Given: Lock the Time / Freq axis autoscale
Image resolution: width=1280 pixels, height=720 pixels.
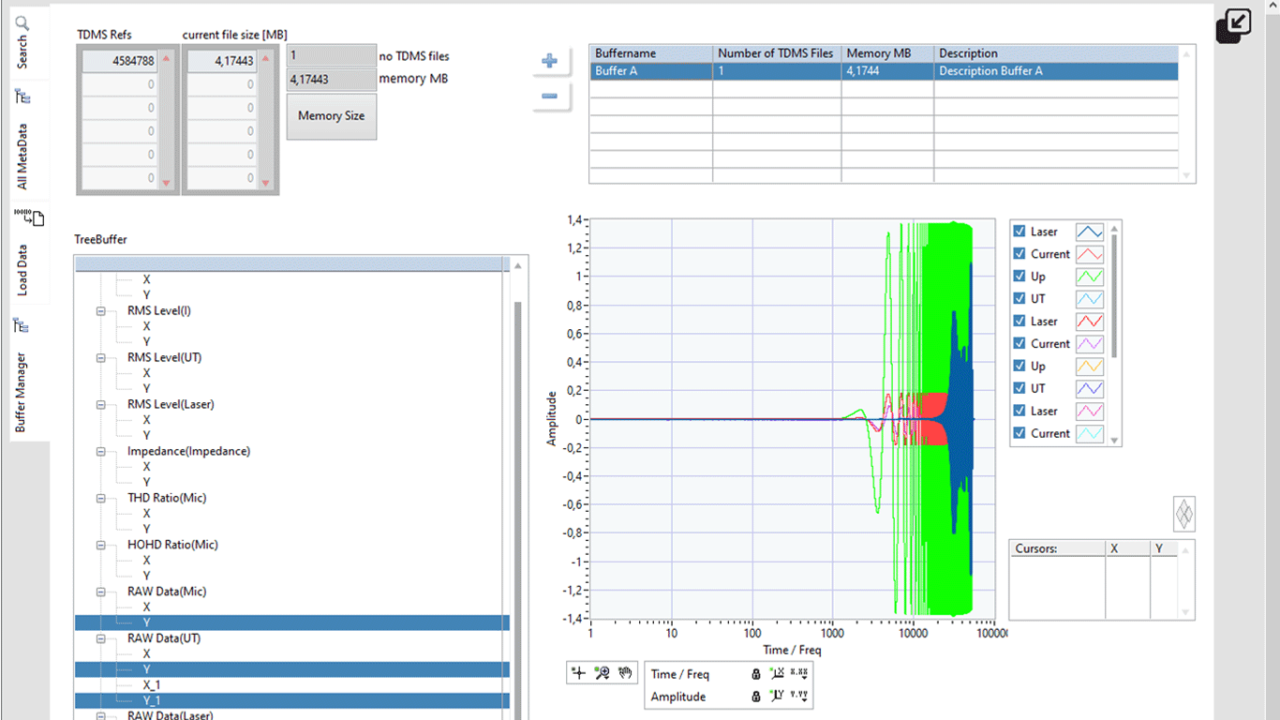Looking at the screenshot, I should 757,674.
